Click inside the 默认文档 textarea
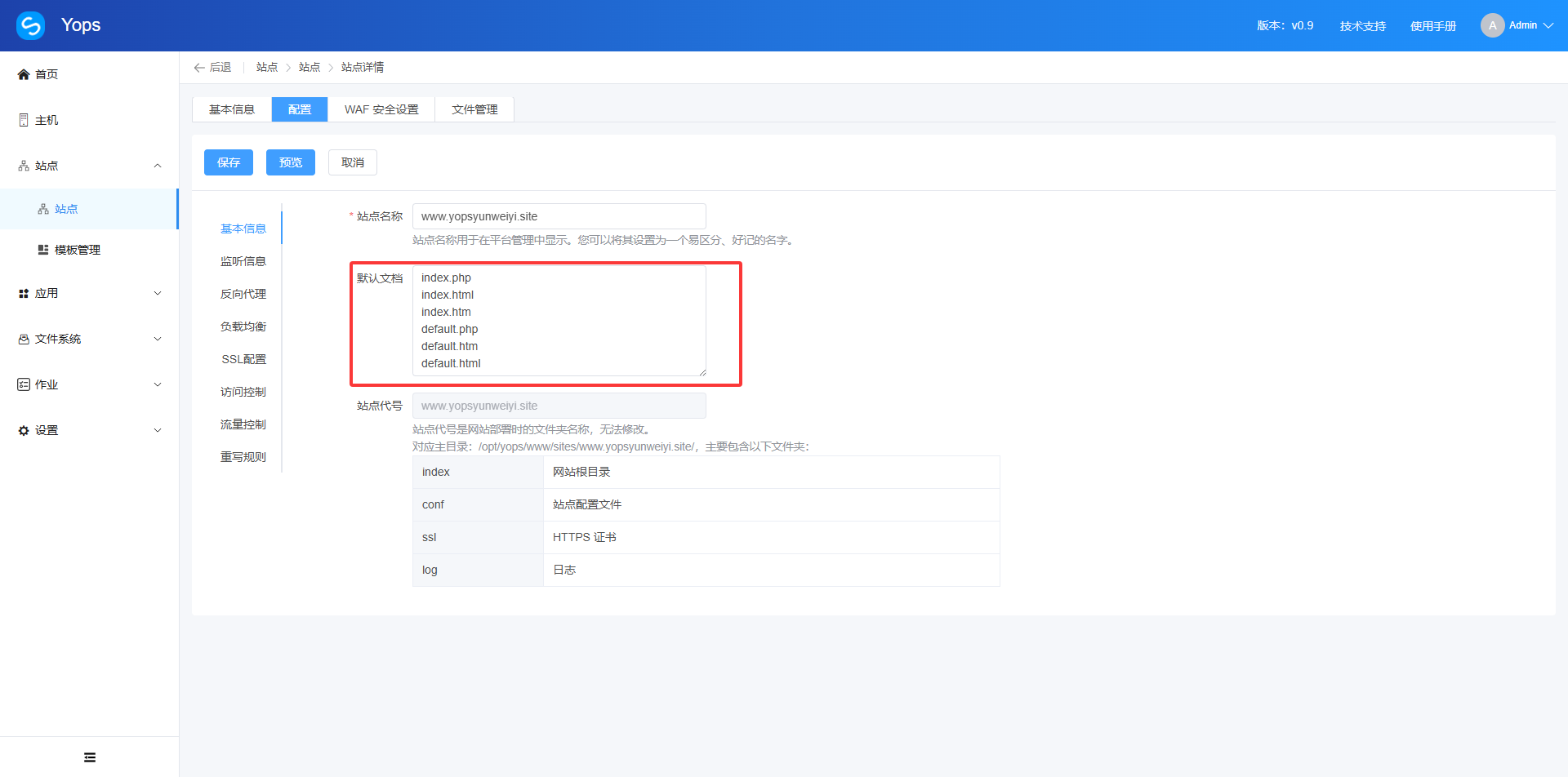 (559, 320)
